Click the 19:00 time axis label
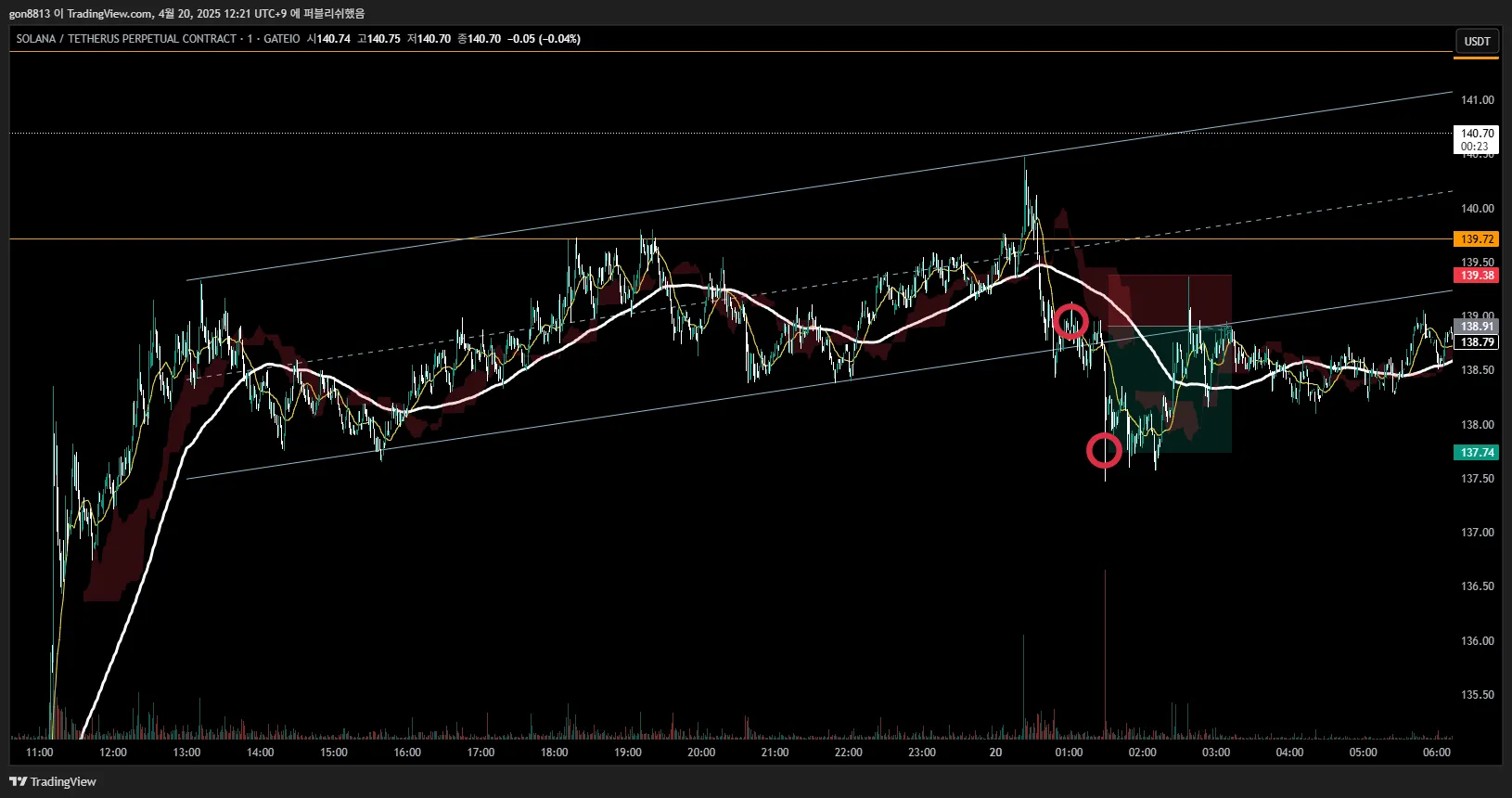The width and height of the screenshot is (1512, 798). click(628, 753)
